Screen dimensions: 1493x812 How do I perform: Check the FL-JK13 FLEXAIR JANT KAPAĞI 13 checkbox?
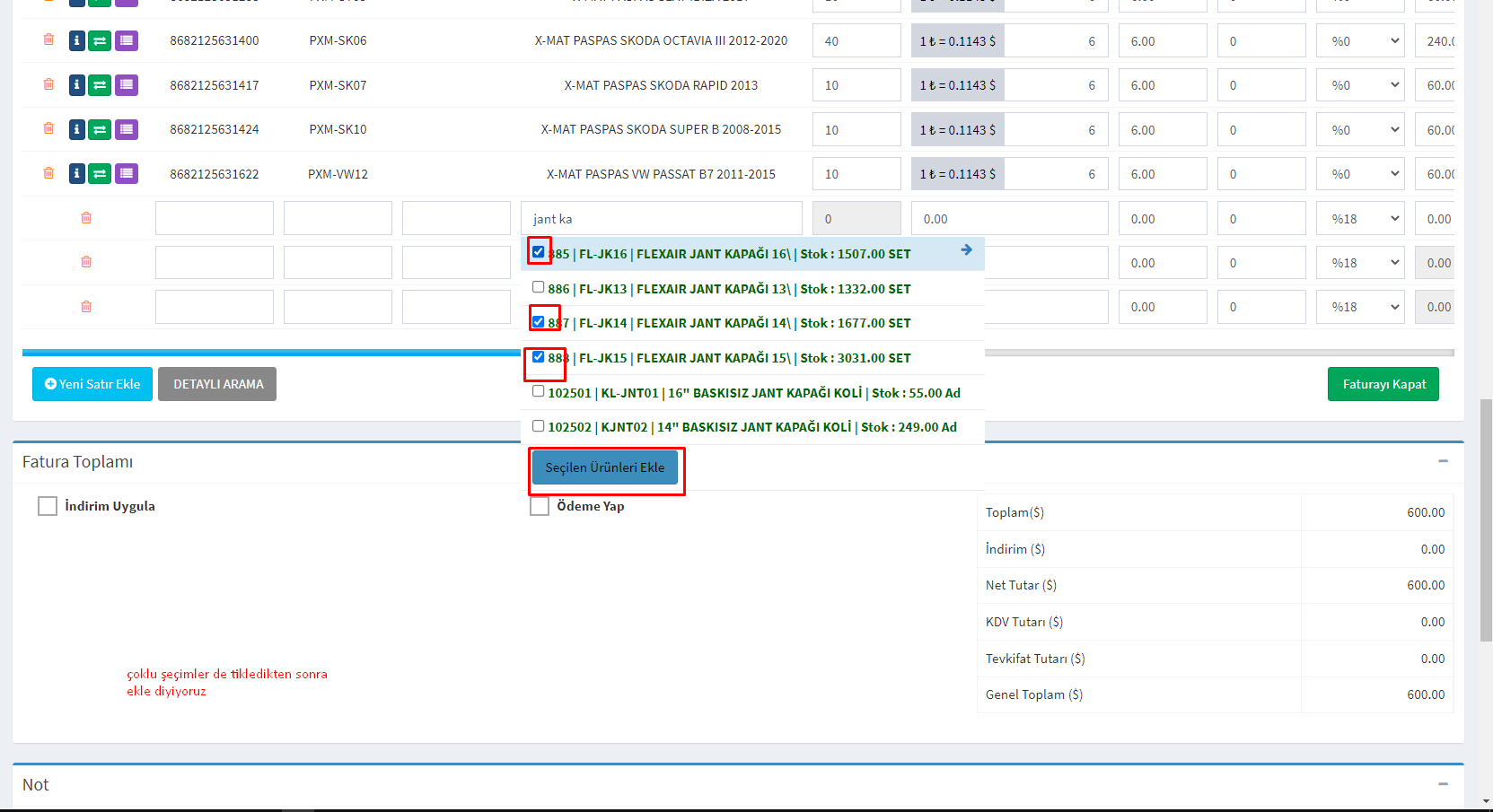539,288
